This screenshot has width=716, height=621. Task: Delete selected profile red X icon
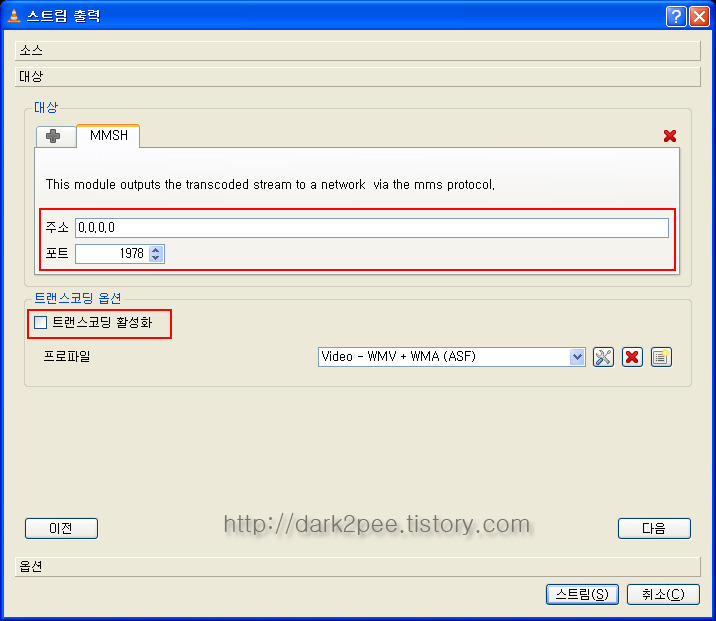632,357
